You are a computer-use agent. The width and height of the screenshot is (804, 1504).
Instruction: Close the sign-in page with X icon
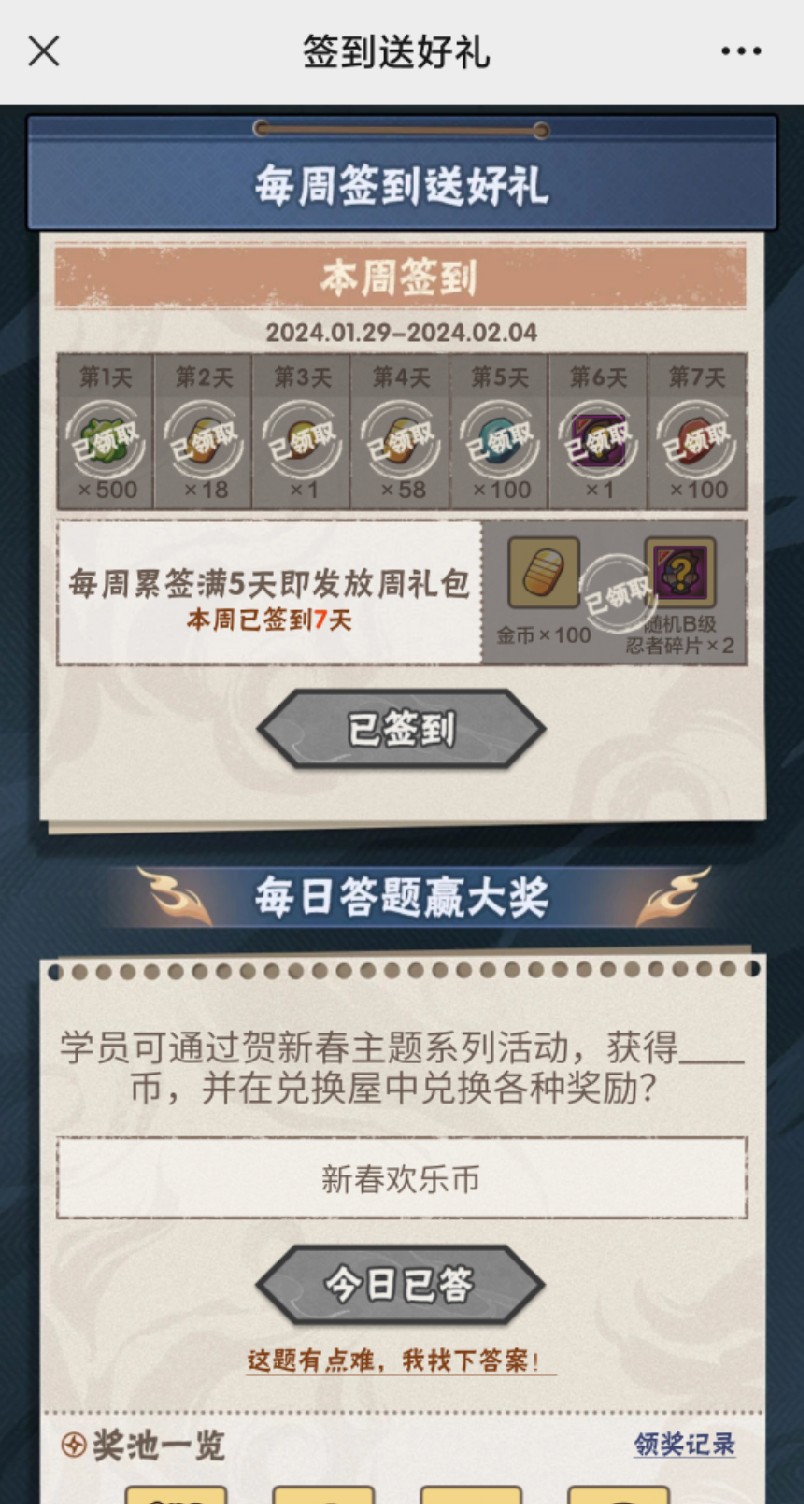pos(44,51)
